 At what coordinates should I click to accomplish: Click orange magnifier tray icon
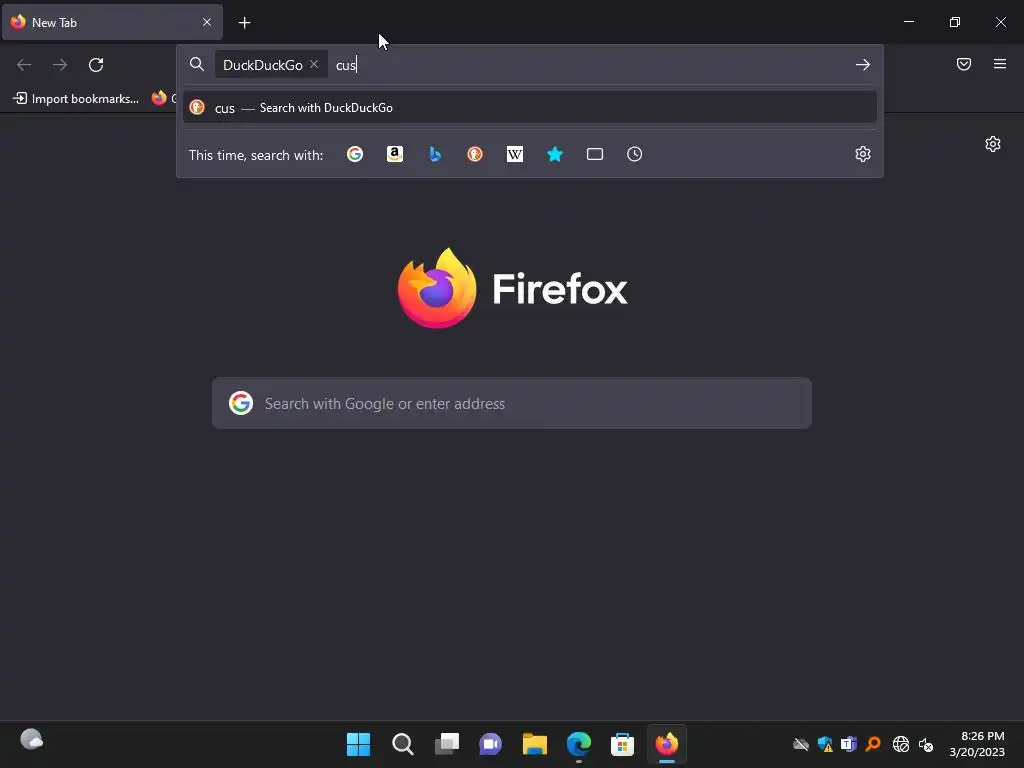(873, 744)
